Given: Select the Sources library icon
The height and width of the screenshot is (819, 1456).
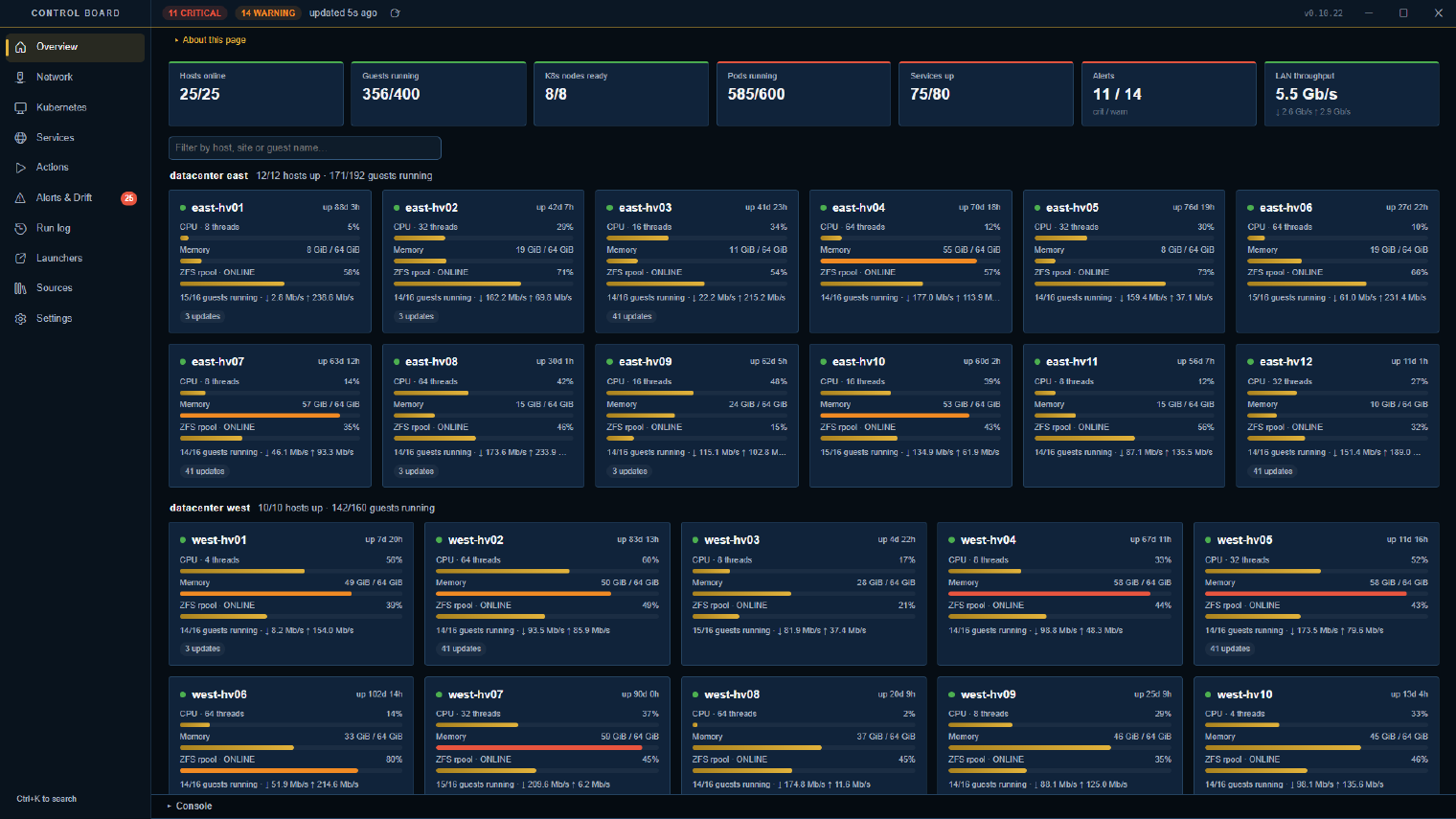Looking at the screenshot, I should [x=20, y=288].
